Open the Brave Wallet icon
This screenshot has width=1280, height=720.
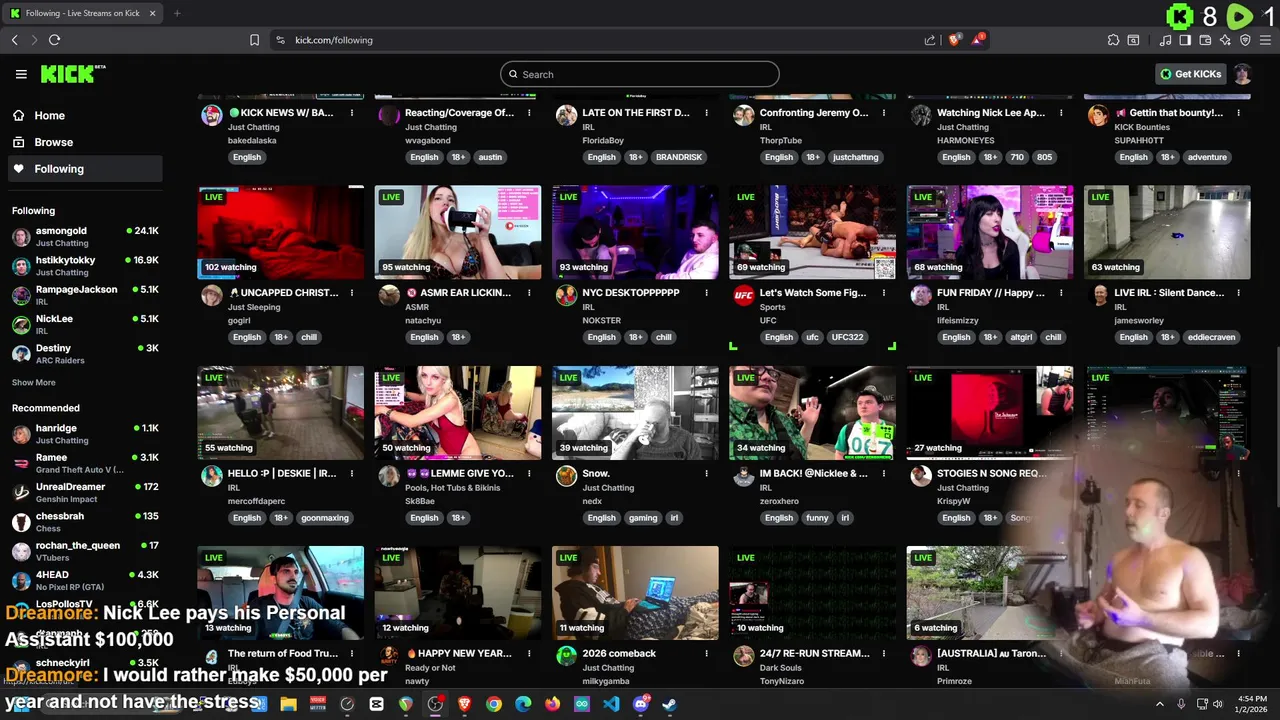1205,40
